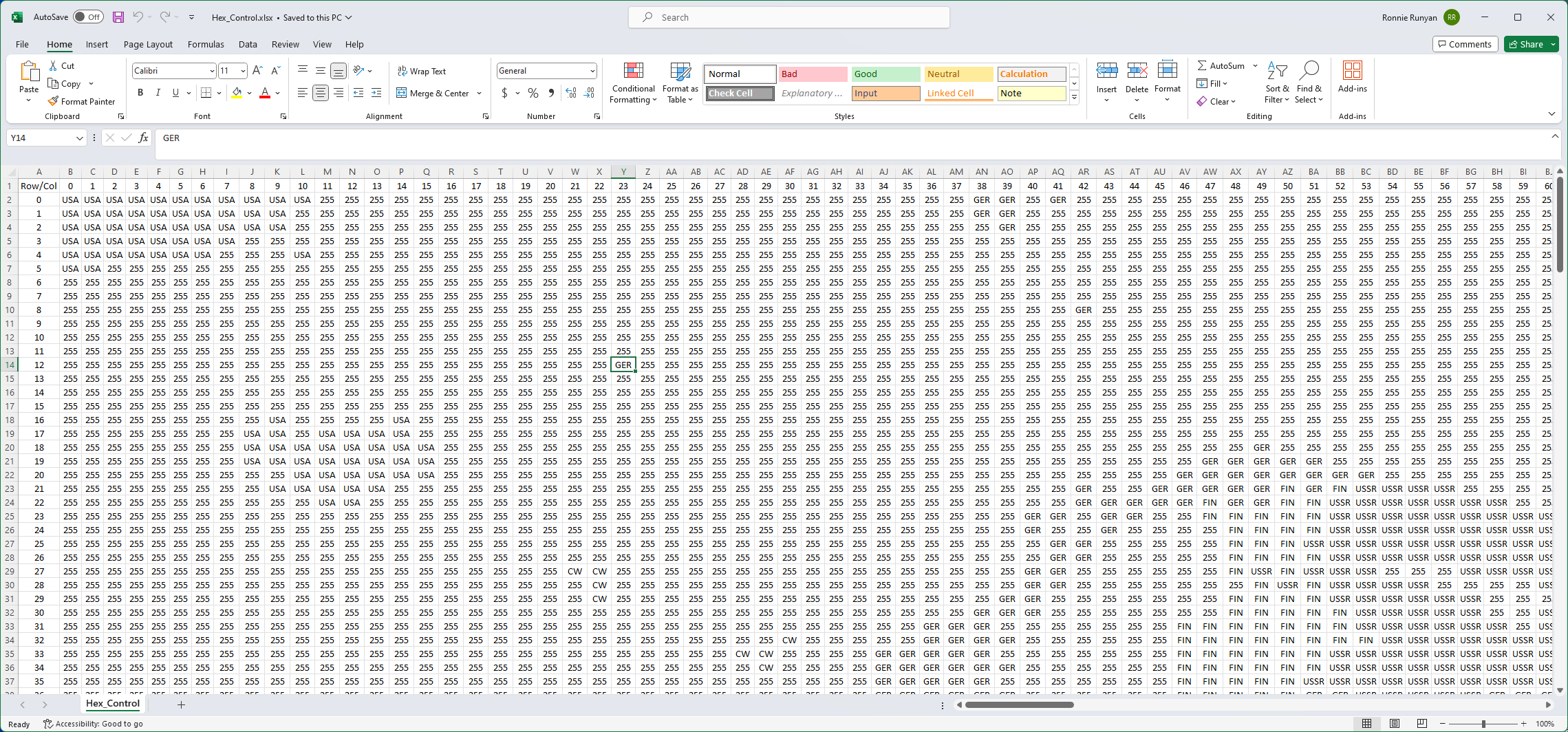Click the Increase Indent icon
Viewport: 1568px width, 732px height.
tap(376, 93)
